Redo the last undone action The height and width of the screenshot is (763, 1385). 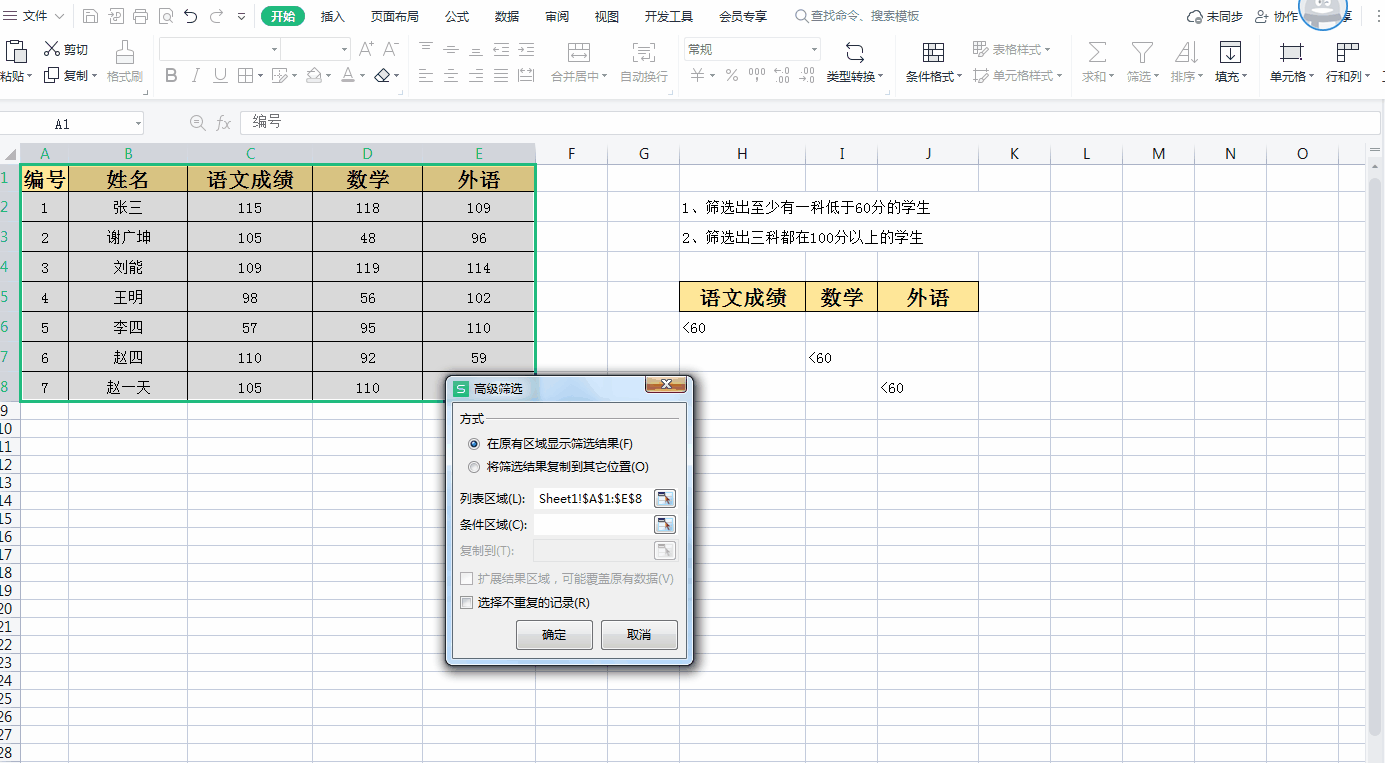pos(216,16)
